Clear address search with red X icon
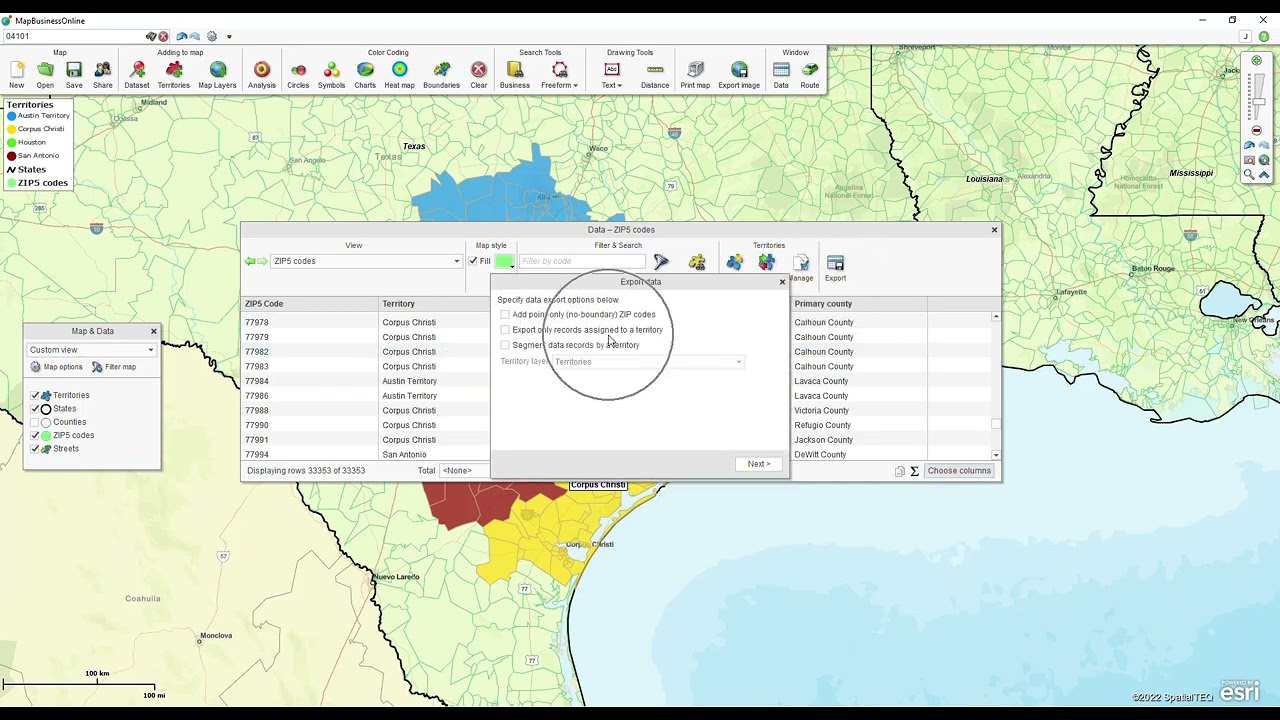Screen dimensions: 1280x720 [x=164, y=36]
